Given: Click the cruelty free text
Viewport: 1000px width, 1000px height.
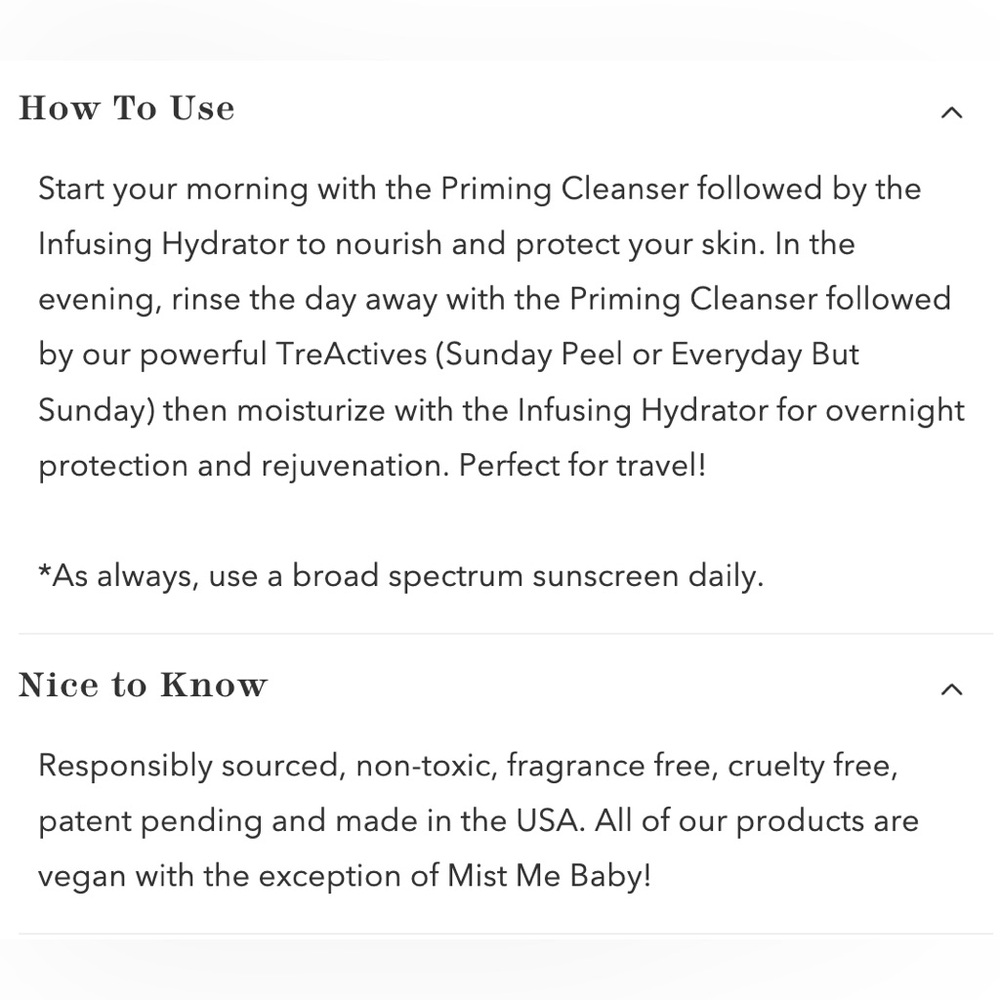Looking at the screenshot, I should (812, 766).
